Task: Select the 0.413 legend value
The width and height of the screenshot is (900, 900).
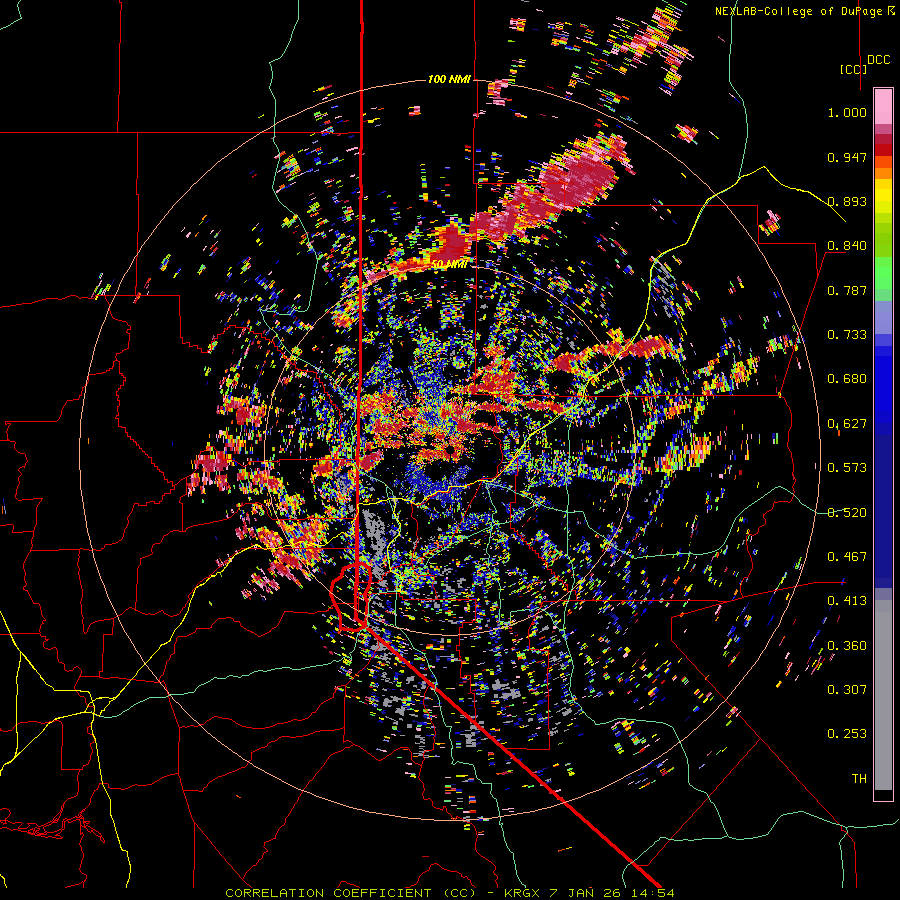Action: point(847,601)
